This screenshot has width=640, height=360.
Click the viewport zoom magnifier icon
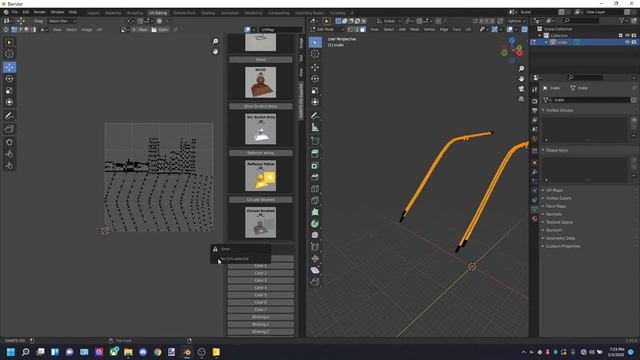tap(521, 69)
